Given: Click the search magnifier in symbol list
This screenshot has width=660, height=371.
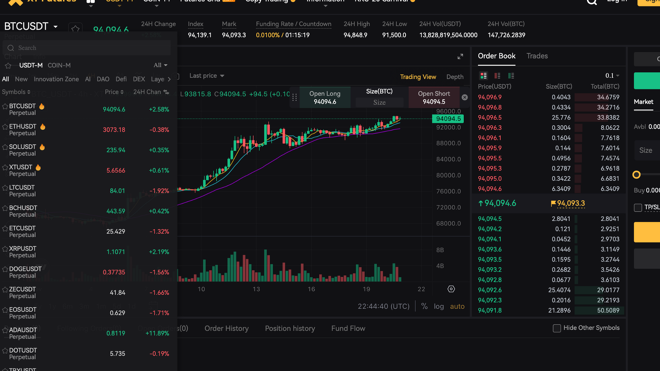Looking at the screenshot, I should pos(11,48).
